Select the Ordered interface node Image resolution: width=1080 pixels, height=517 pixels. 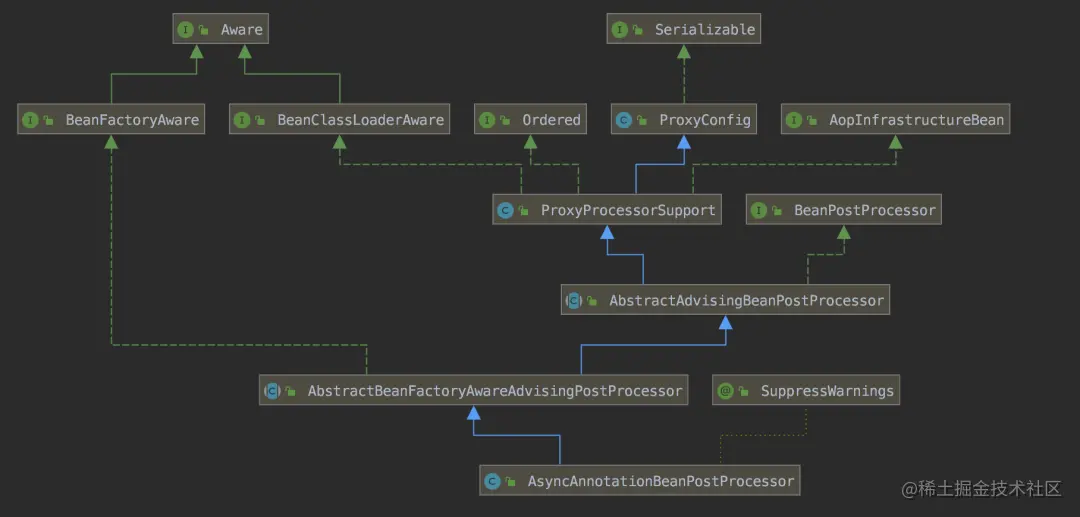tap(530, 120)
